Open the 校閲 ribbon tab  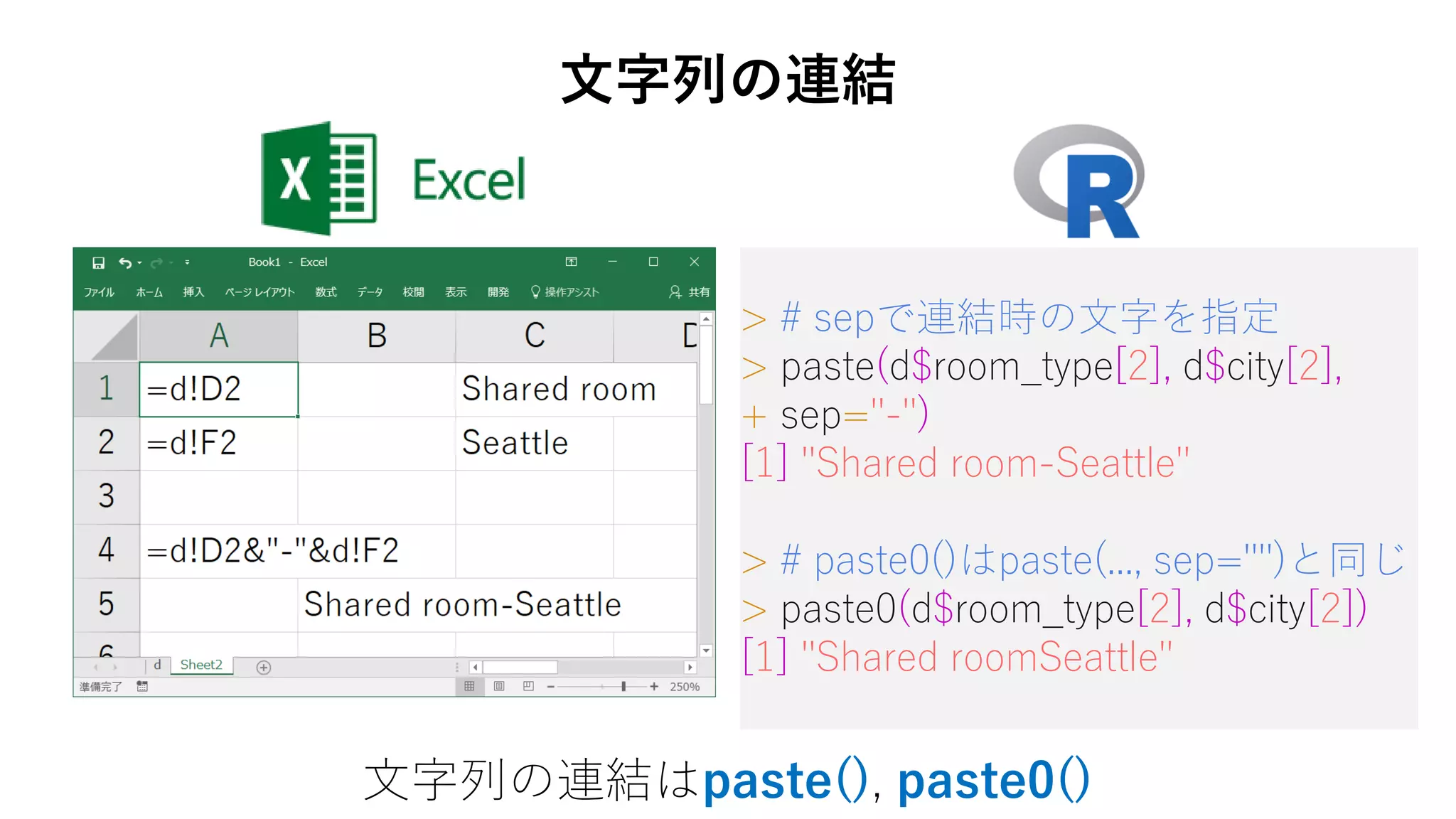(x=413, y=292)
